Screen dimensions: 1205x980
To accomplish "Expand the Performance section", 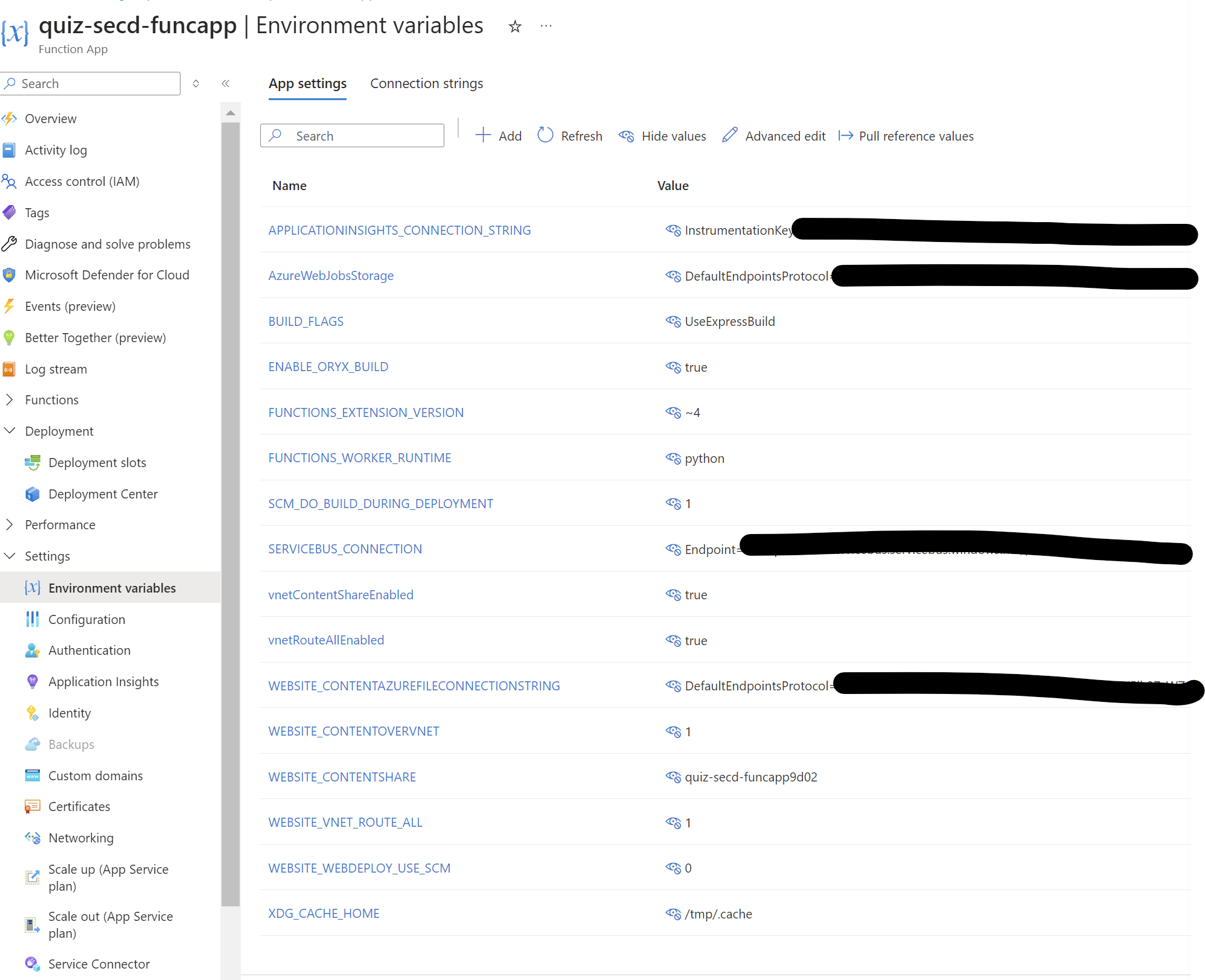I will tap(10, 524).
